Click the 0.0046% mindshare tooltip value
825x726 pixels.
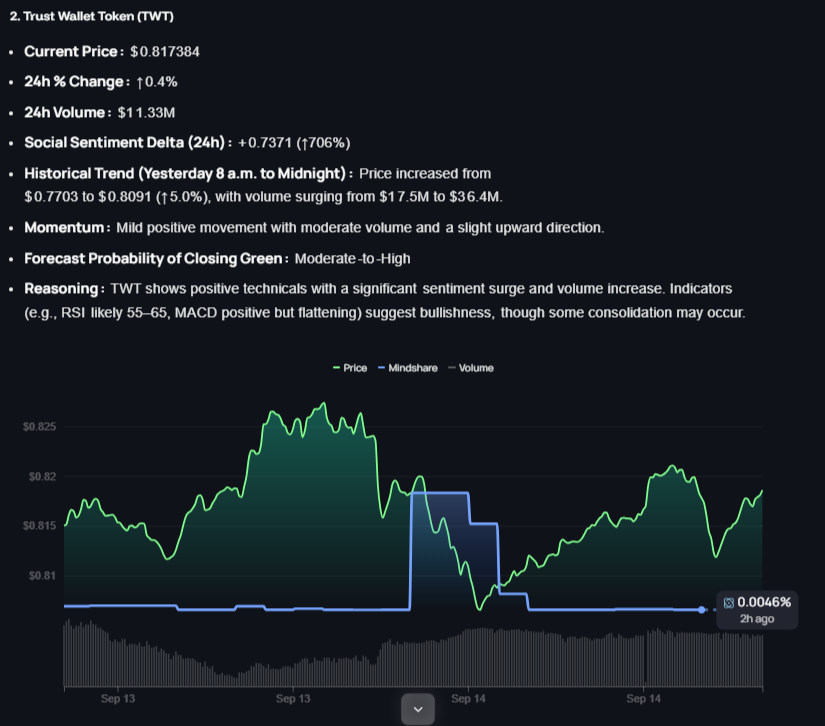[764, 602]
